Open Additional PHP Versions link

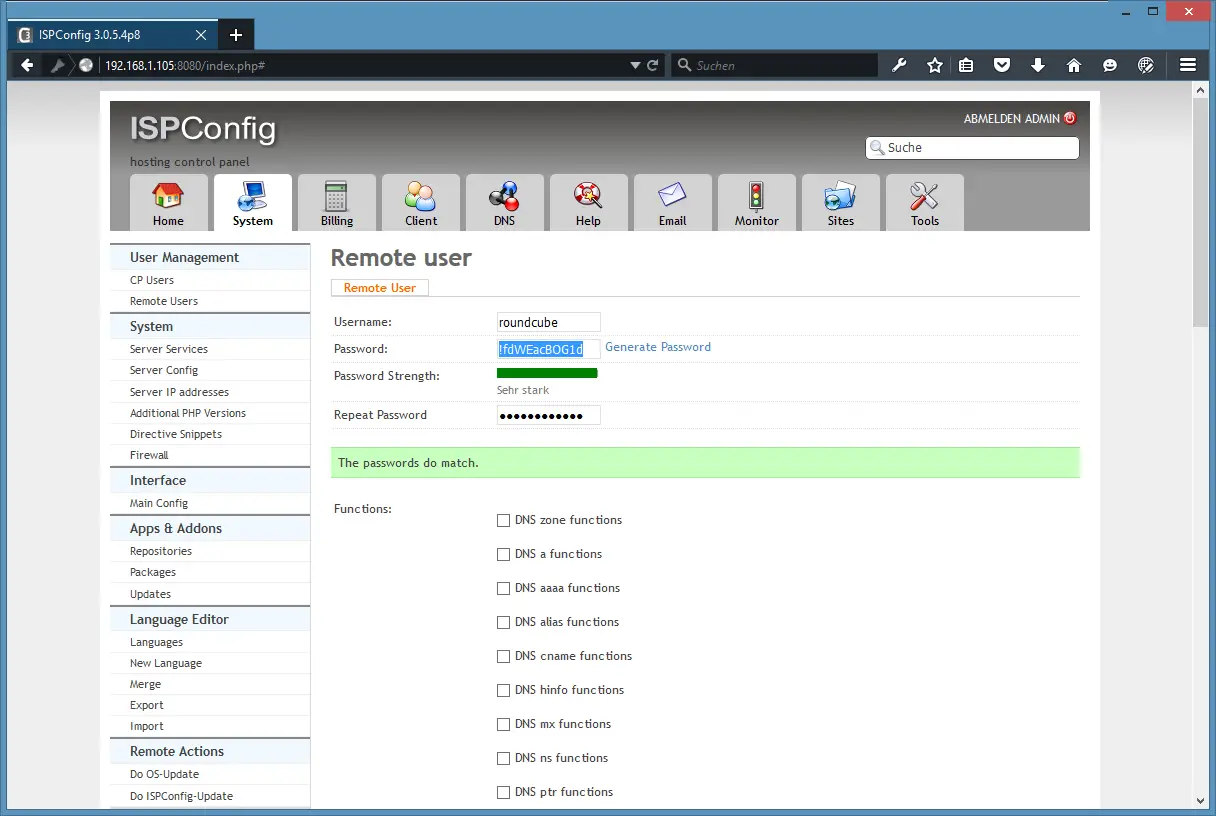point(188,413)
